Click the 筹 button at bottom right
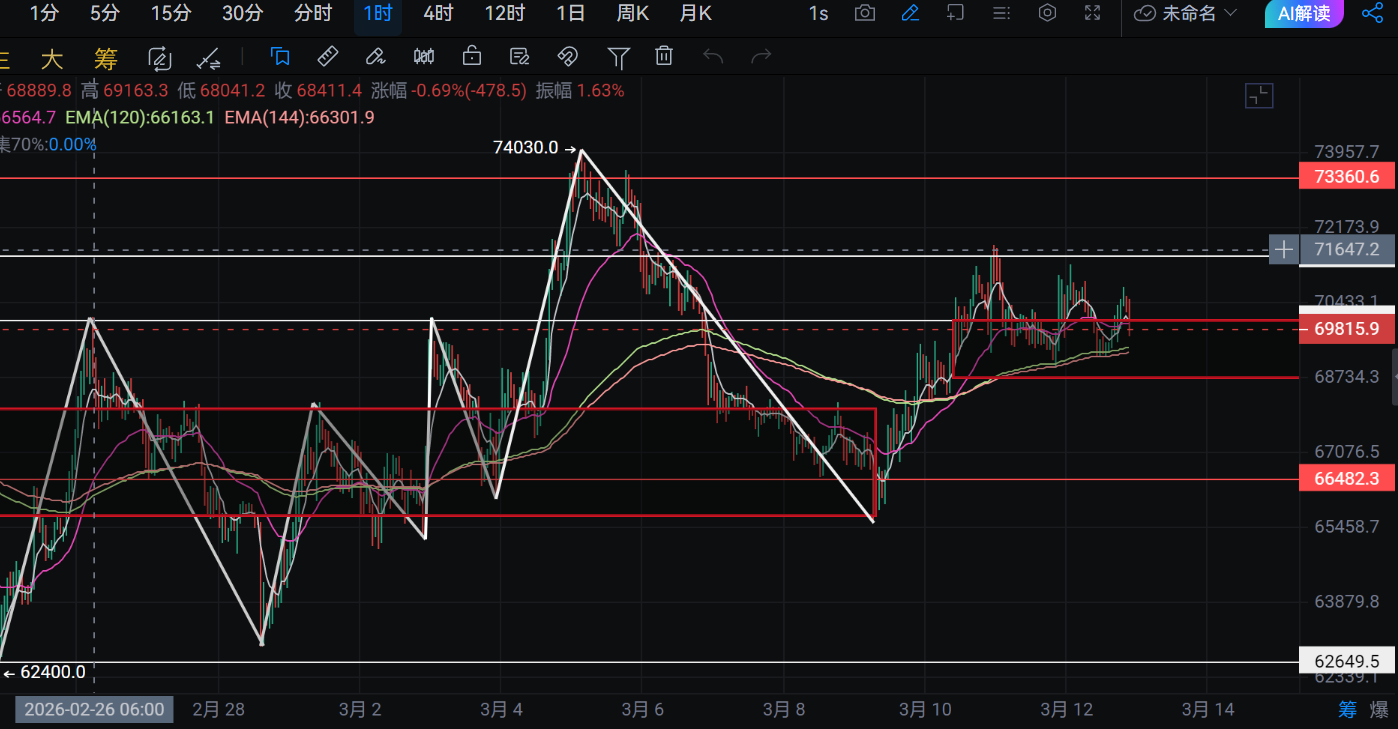Viewport: 1398px width, 729px height. point(1348,709)
